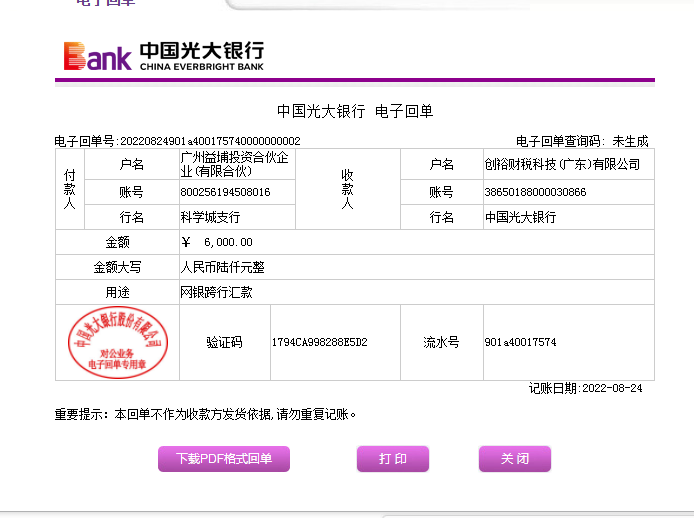Click the 中国光大银行 电子回单 title
This screenshot has height=518, width=694.
tap(355, 111)
